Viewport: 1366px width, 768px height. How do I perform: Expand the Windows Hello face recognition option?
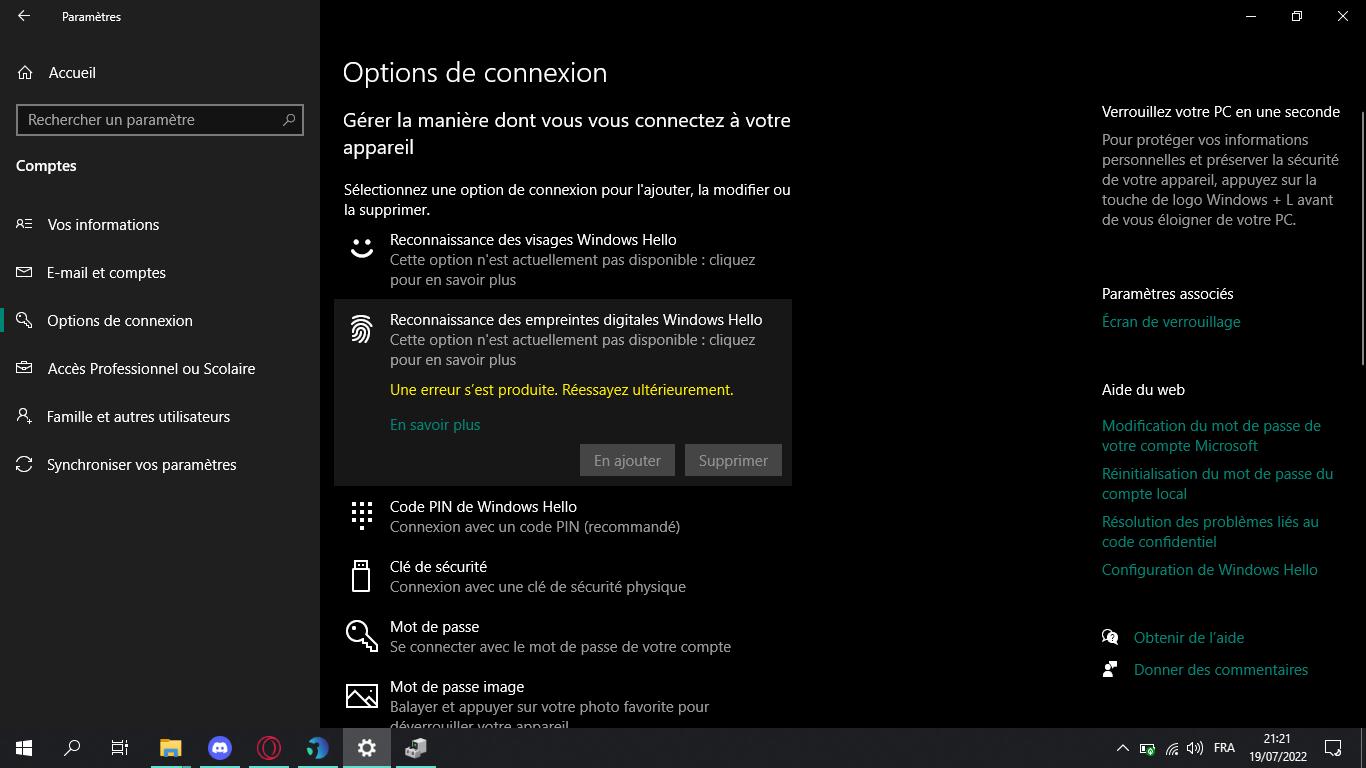click(x=563, y=260)
